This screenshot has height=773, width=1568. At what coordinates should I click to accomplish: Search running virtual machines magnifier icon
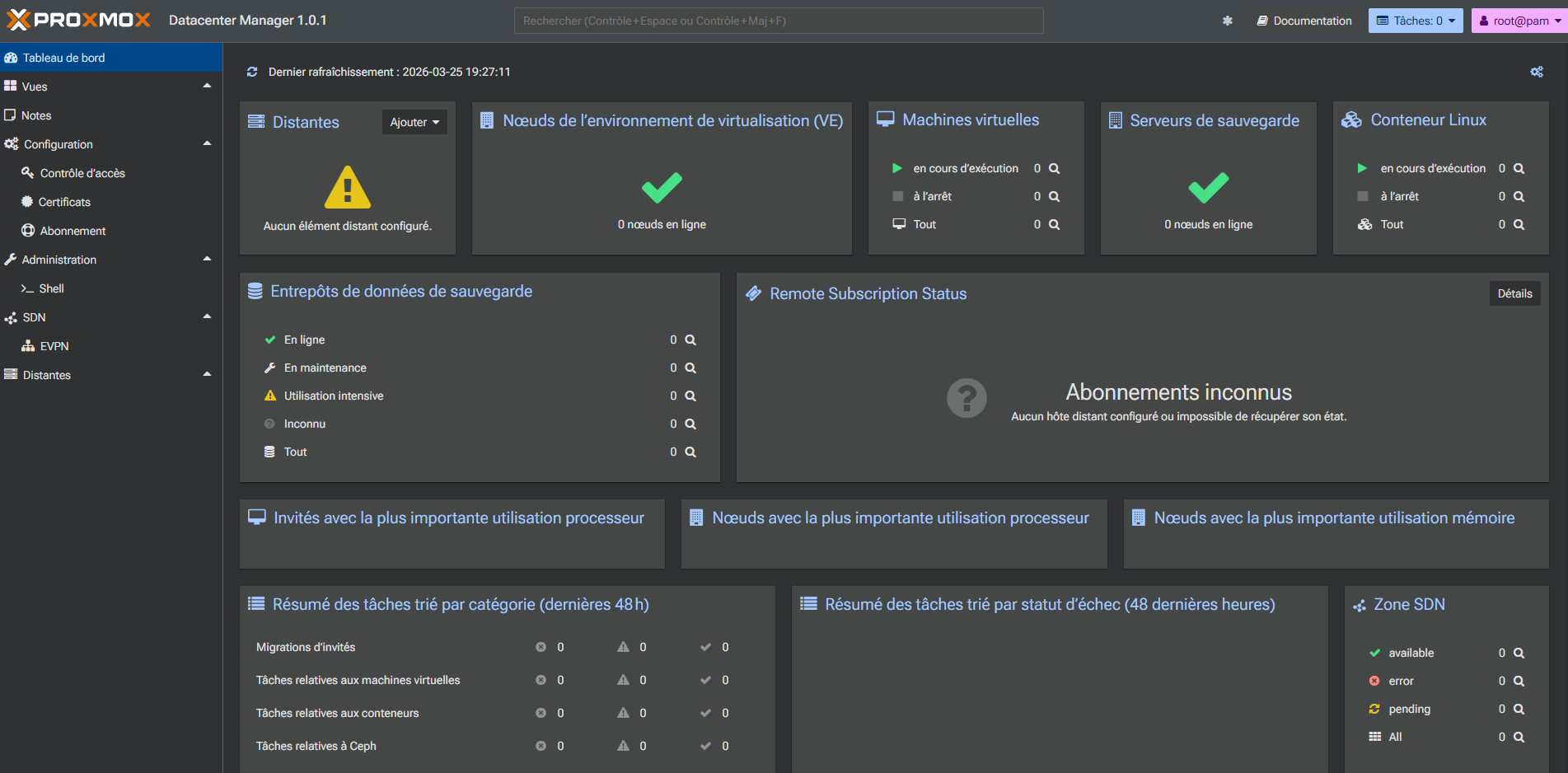coord(1054,168)
